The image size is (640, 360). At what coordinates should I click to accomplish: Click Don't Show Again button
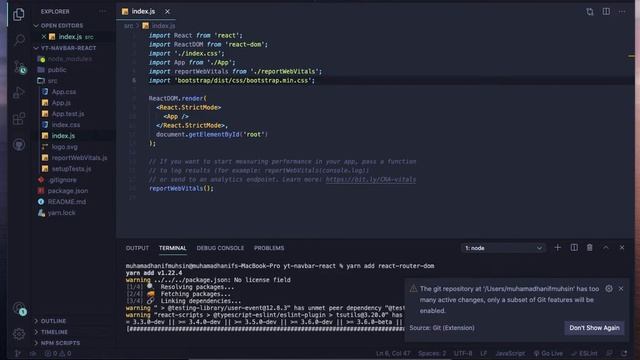pos(594,328)
